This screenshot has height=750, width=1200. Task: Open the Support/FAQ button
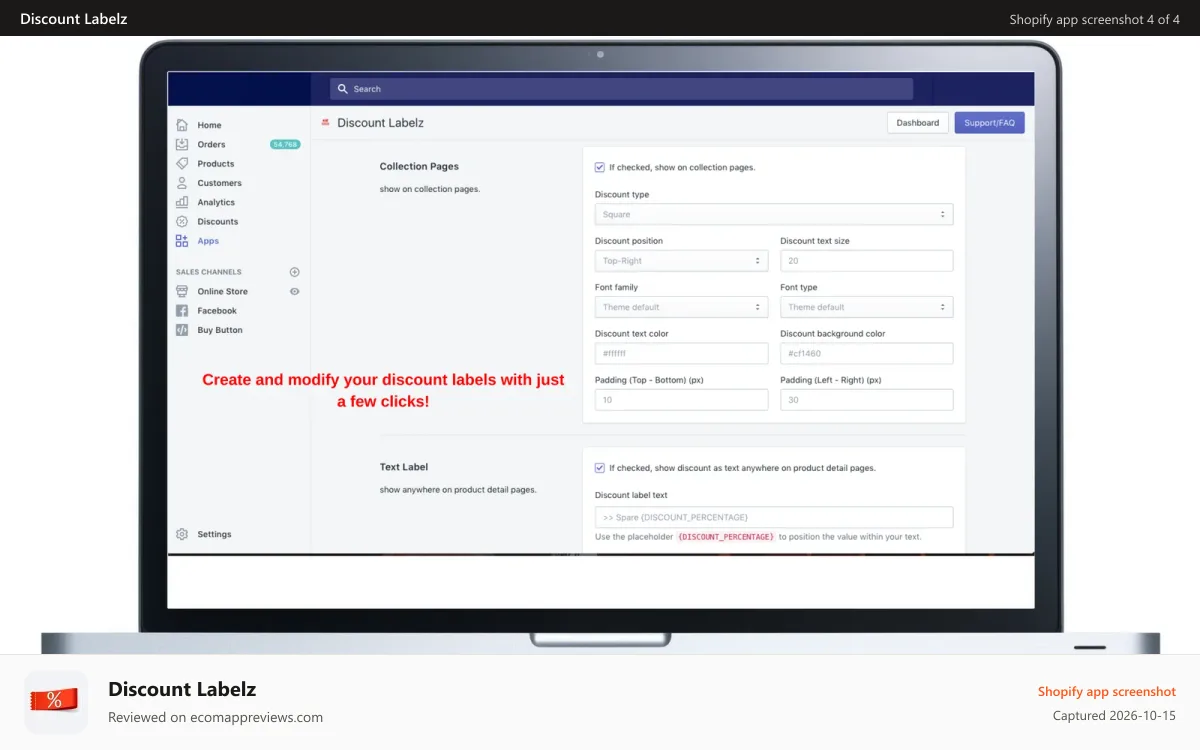pos(990,123)
